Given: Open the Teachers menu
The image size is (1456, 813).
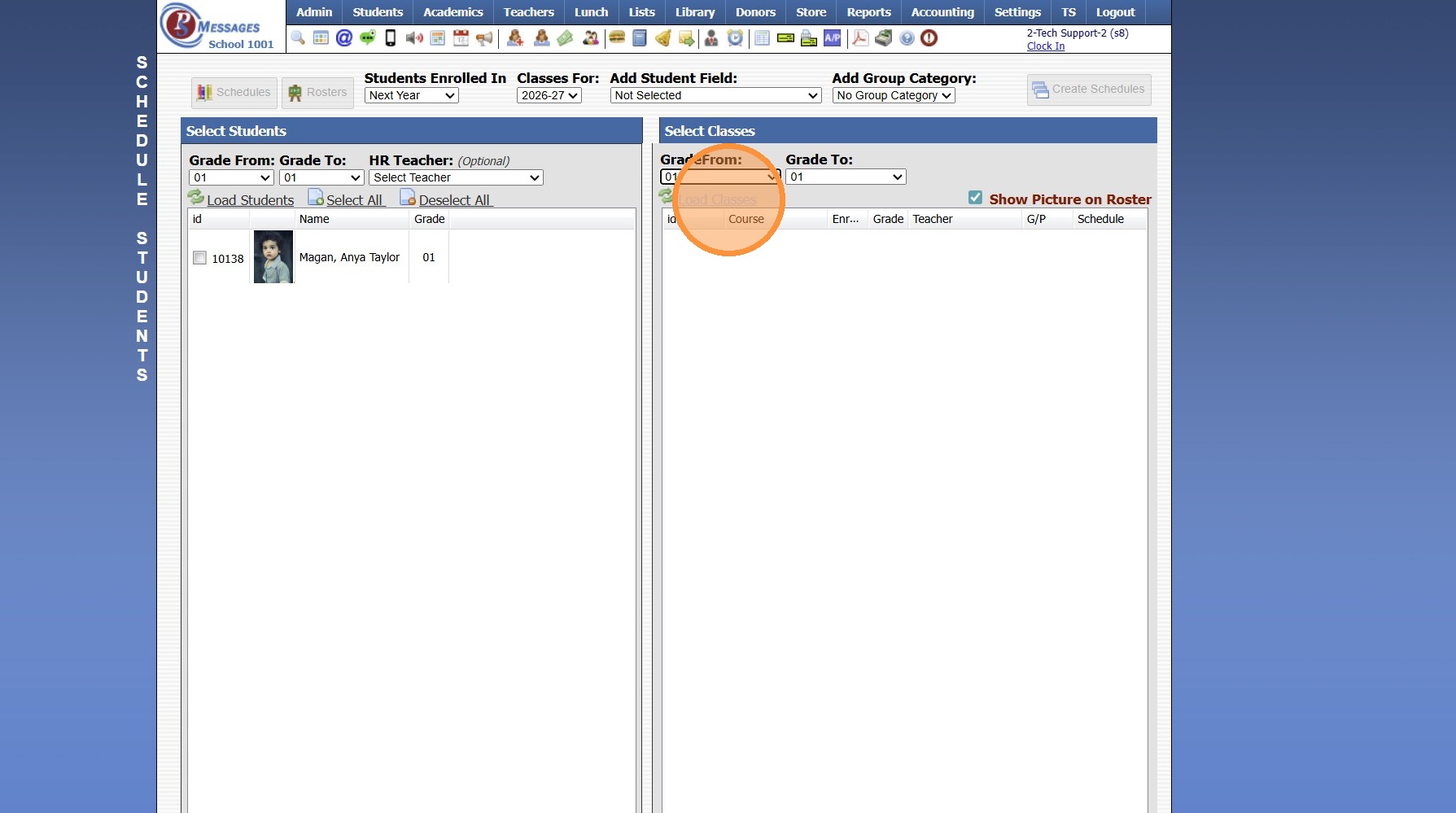Looking at the screenshot, I should click(x=529, y=12).
